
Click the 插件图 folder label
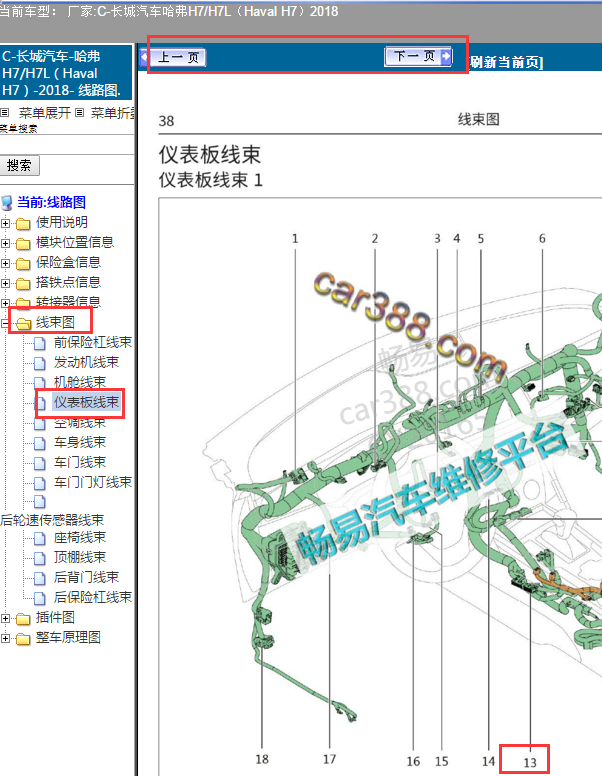tap(55, 618)
